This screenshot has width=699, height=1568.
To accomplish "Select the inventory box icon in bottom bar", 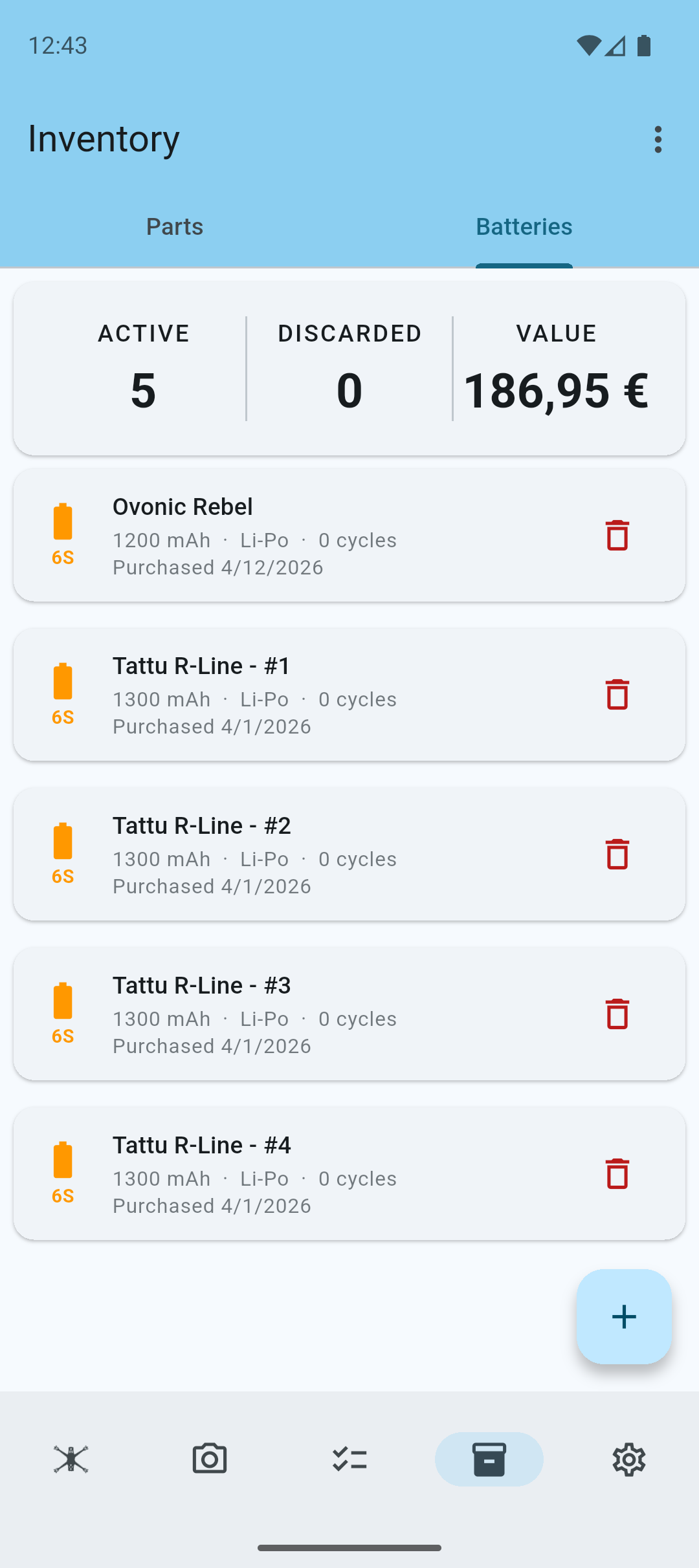I will coord(489,1459).
